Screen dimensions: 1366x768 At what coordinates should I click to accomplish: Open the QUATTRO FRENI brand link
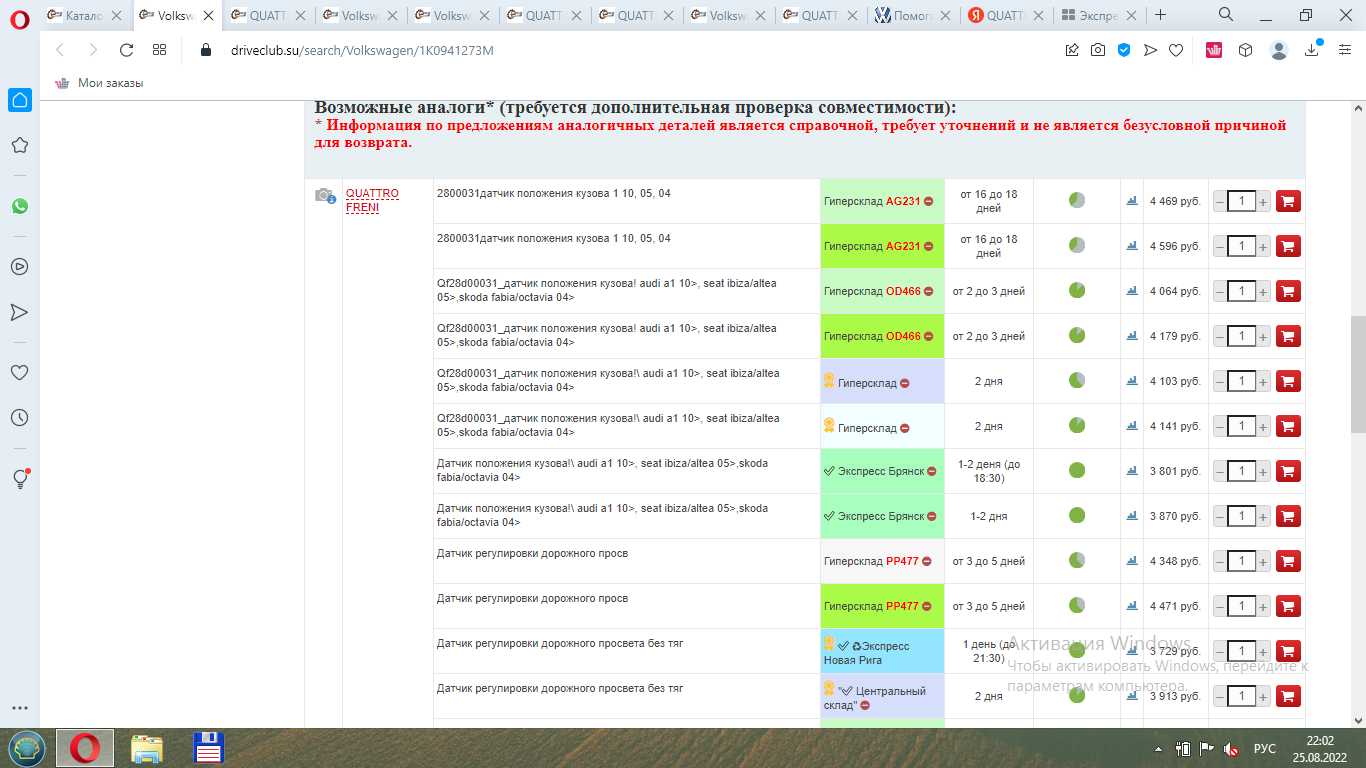(x=372, y=200)
